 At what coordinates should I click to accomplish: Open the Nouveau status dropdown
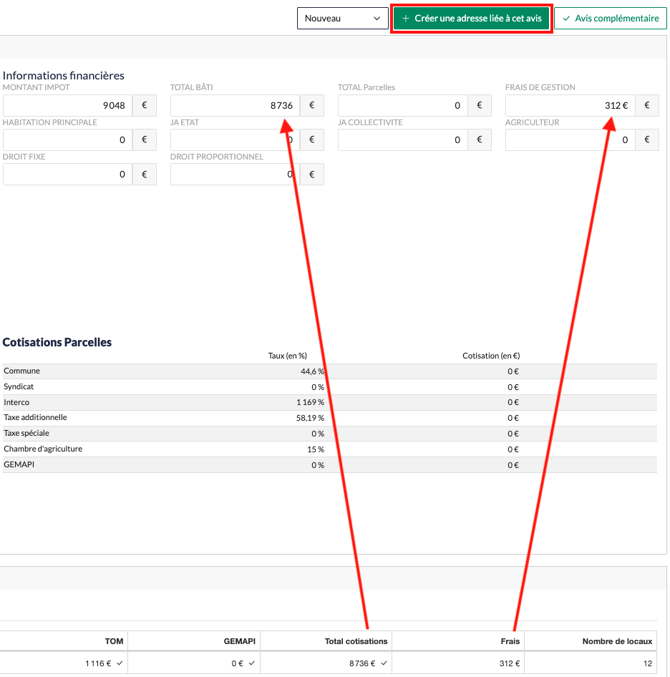coord(342,18)
